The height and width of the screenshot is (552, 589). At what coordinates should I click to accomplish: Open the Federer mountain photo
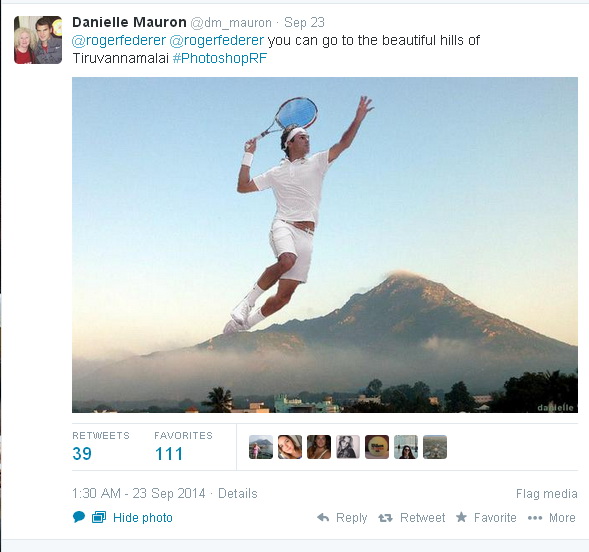click(x=325, y=245)
